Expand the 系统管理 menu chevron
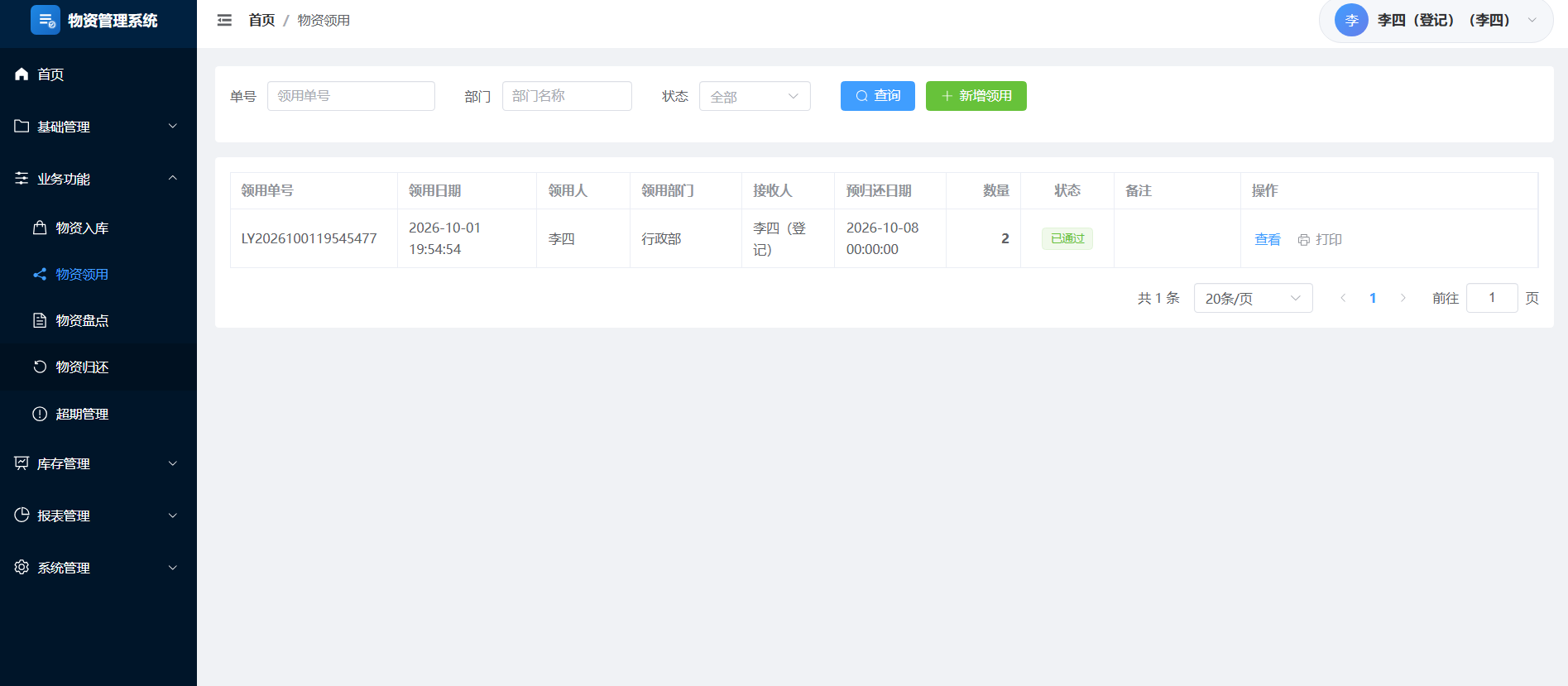Screen dimensions: 1568x686 tap(173, 568)
